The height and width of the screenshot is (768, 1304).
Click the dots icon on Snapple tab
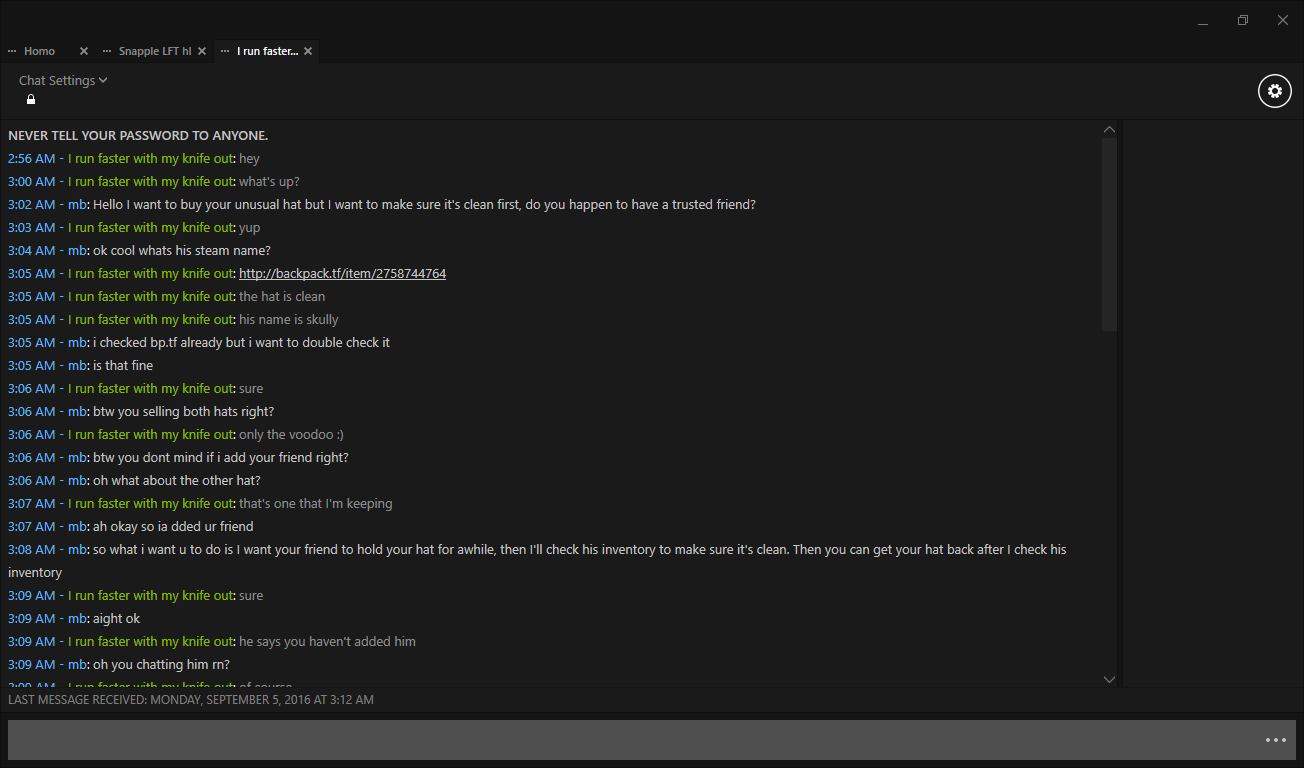[107, 51]
